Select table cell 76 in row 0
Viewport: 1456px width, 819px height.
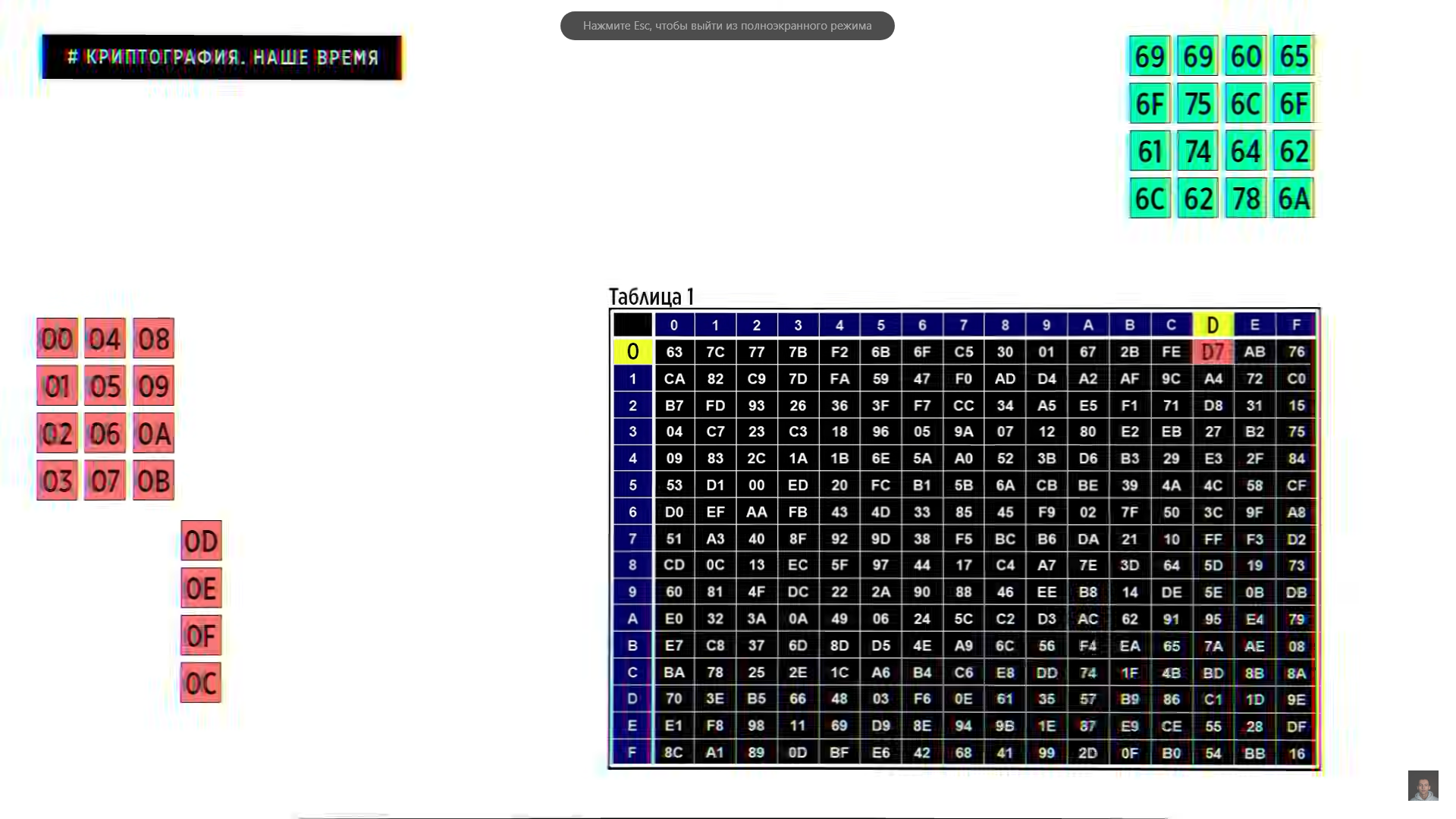pos(1296,352)
